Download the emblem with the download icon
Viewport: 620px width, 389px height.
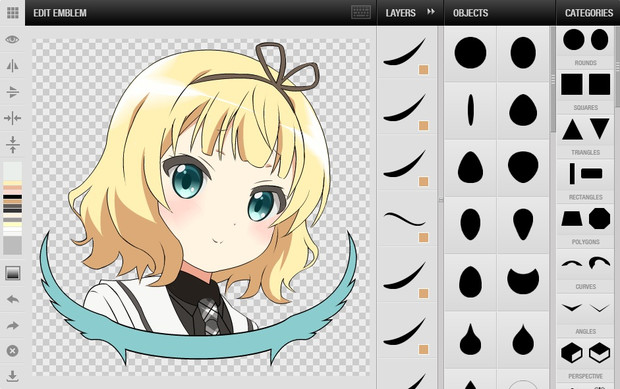pos(13,376)
